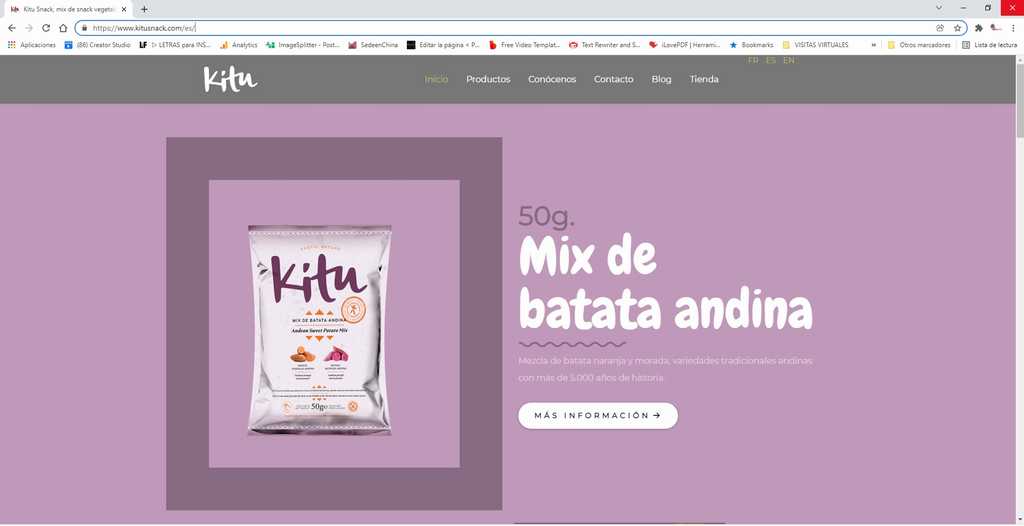Click the browser forward arrow
Screen dimensions: 1024x526
tap(29, 28)
